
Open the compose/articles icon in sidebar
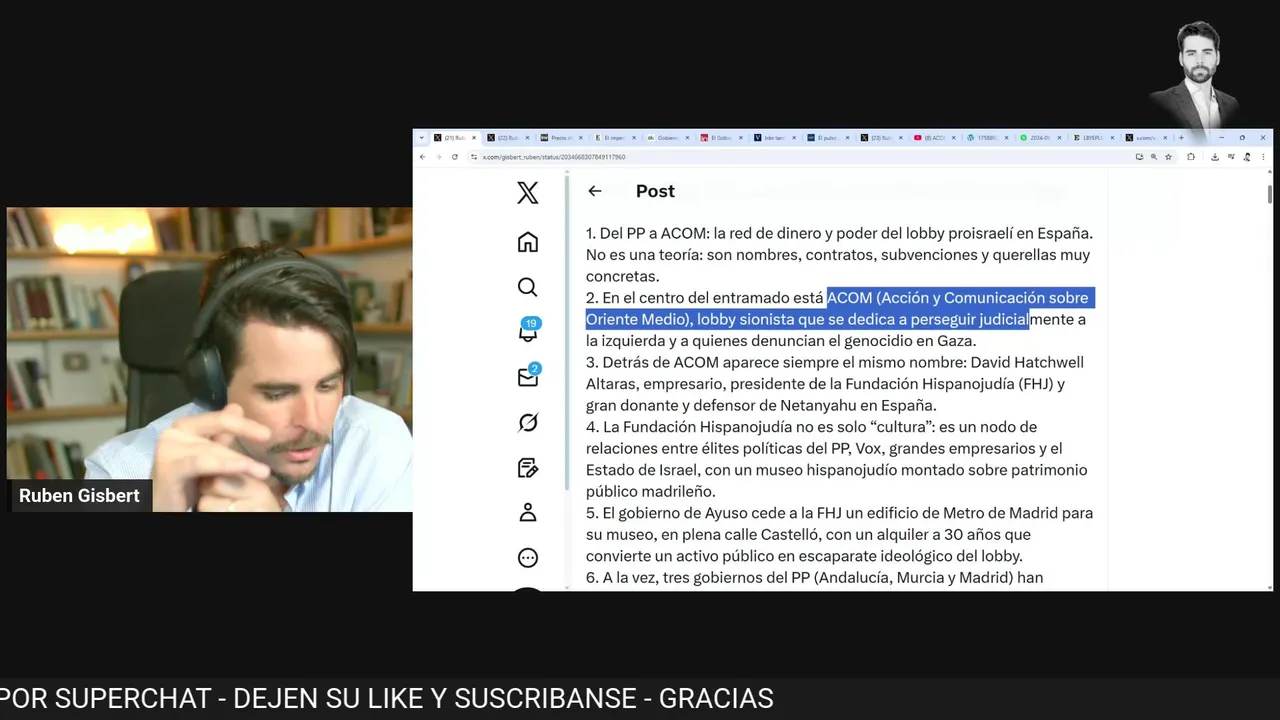528,468
